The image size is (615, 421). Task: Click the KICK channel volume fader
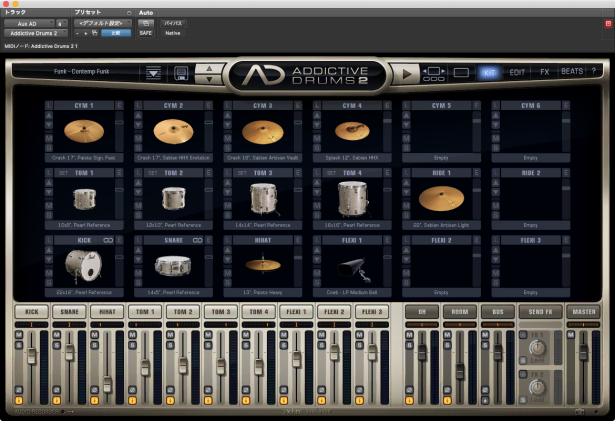(31, 355)
